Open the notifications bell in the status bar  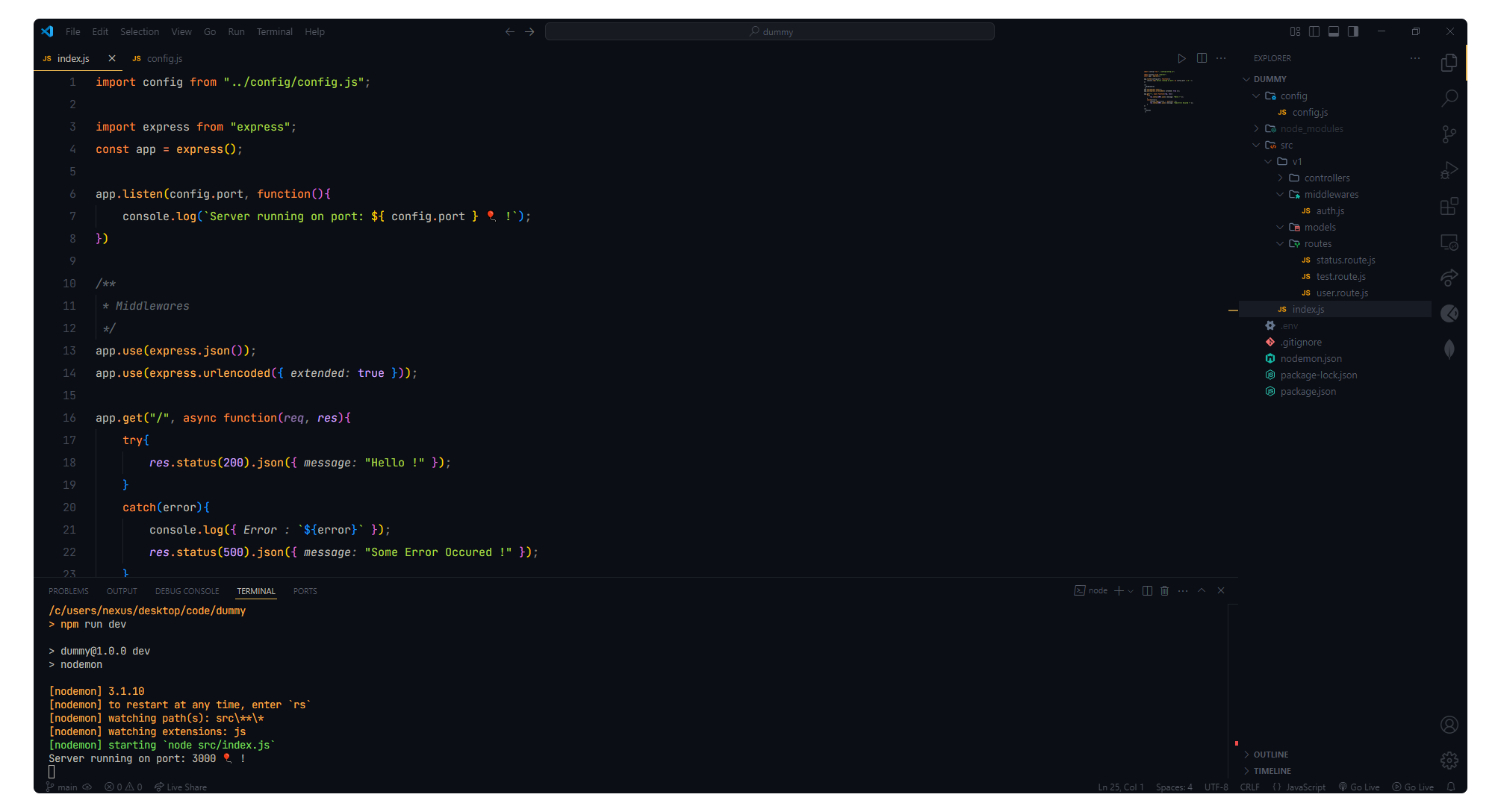tap(1451, 787)
